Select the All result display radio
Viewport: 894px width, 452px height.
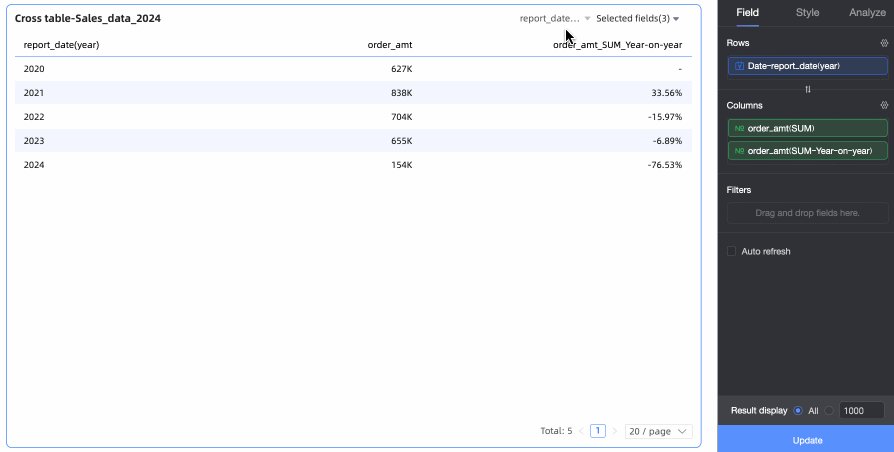coord(798,410)
